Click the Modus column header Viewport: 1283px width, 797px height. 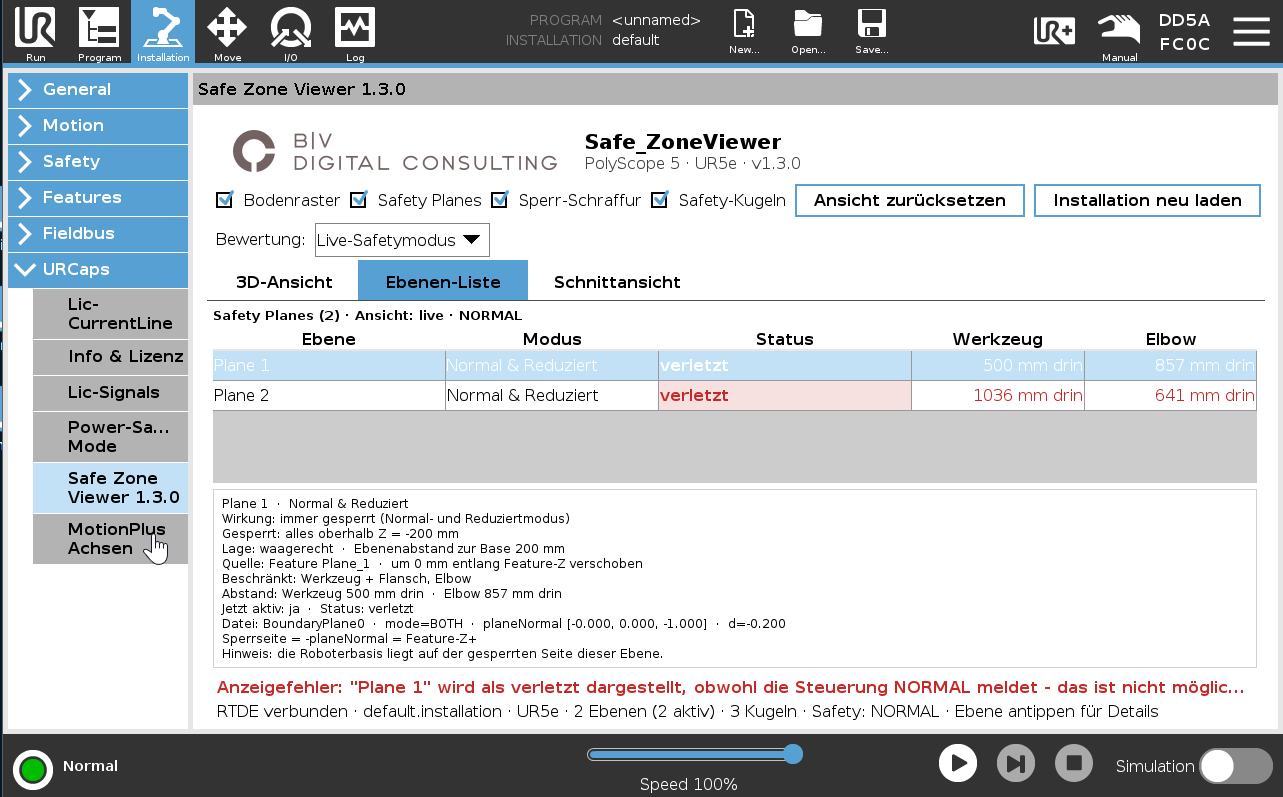click(x=552, y=339)
